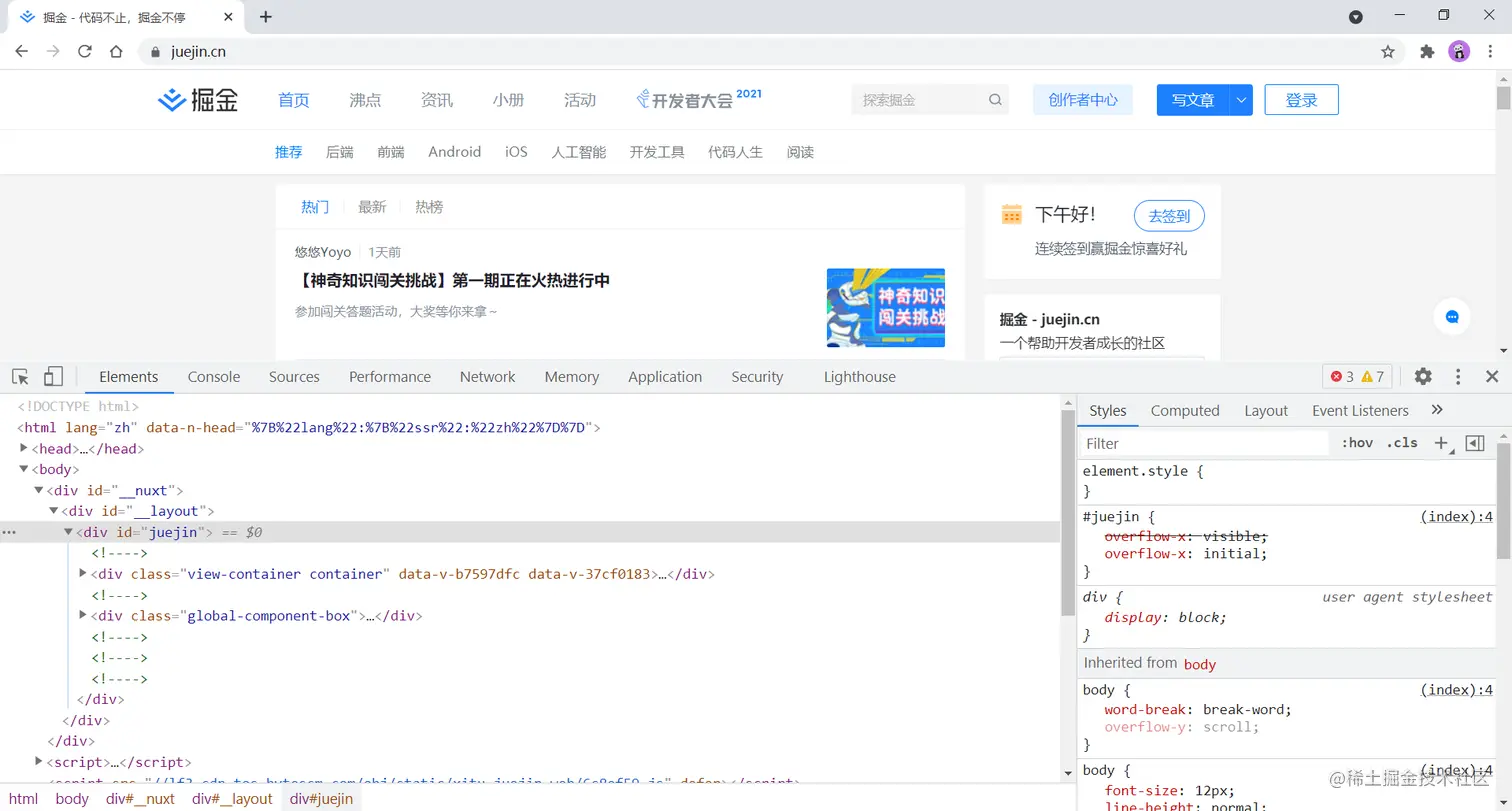Click the 创作者中心 button

pos(1083,100)
